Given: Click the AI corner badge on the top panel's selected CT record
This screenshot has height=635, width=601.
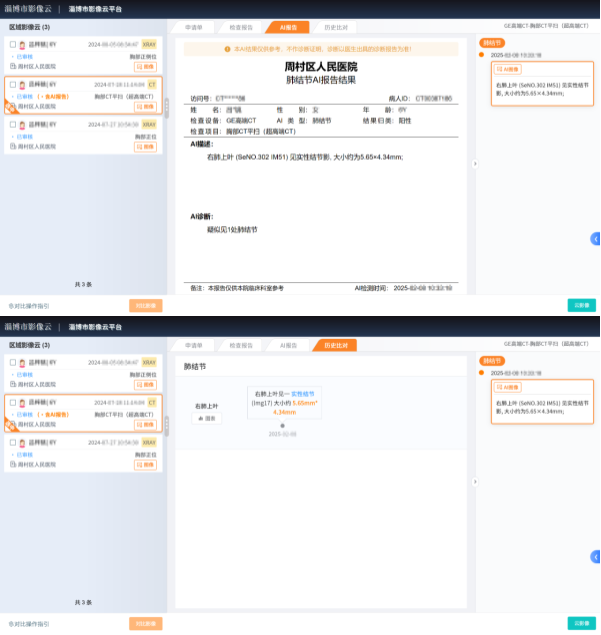Looking at the screenshot, I should click(9, 107).
